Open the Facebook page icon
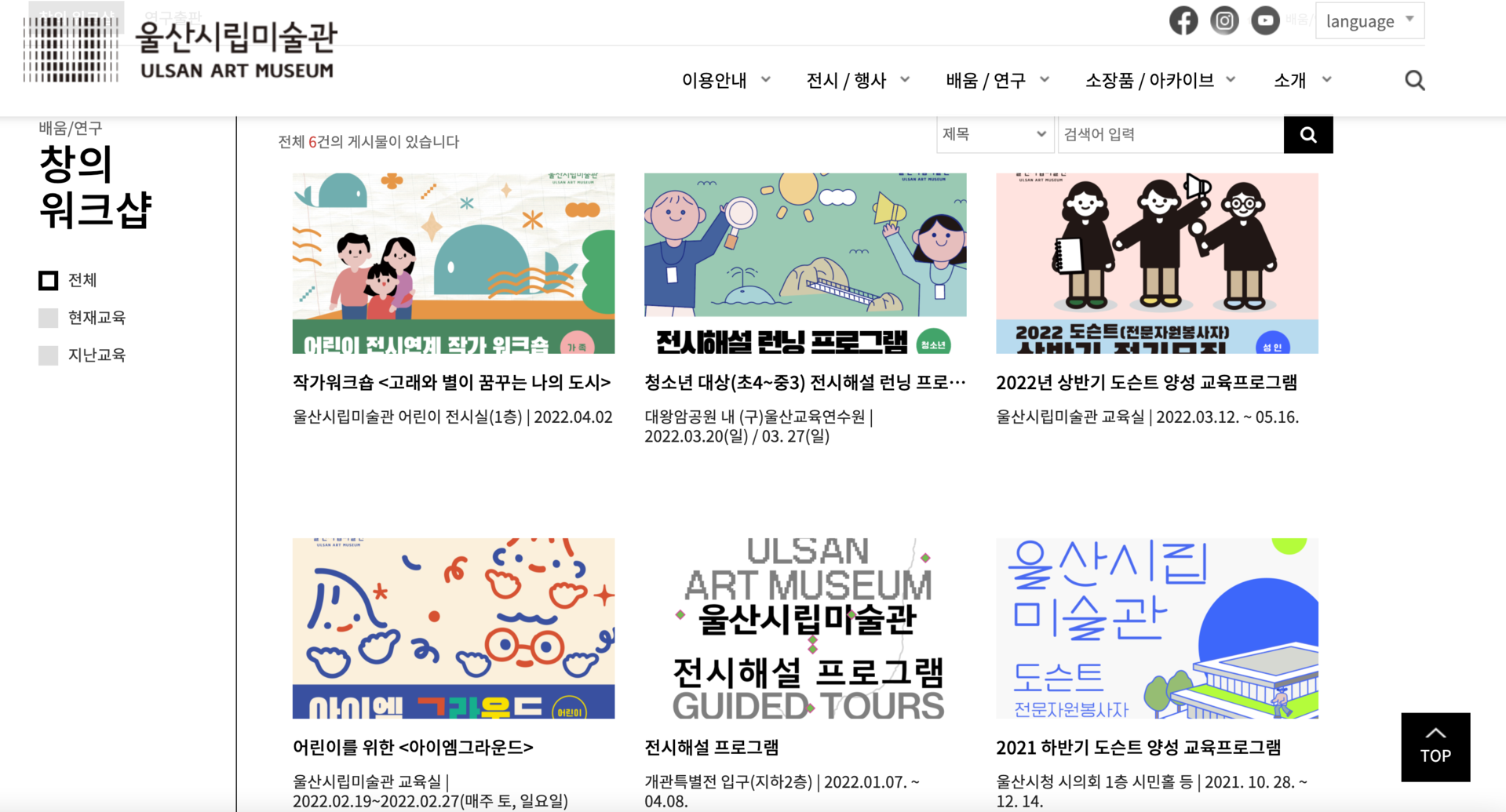This screenshot has height=812, width=1506. pyautogui.click(x=1183, y=20)
